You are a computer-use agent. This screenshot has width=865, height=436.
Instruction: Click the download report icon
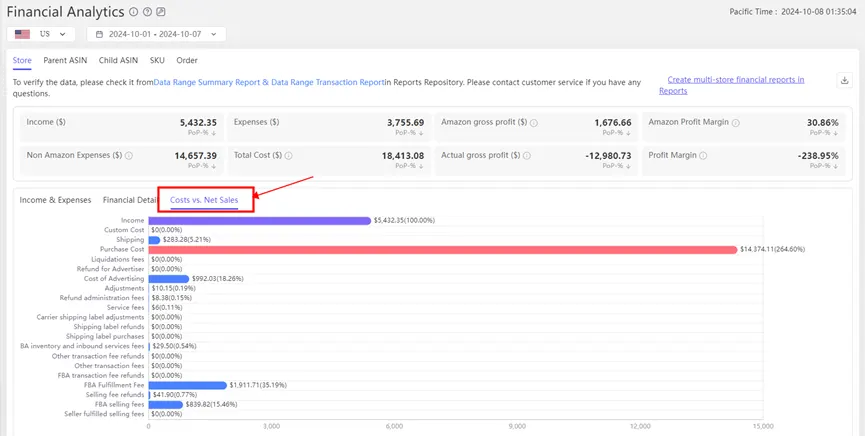pos(844,81)
